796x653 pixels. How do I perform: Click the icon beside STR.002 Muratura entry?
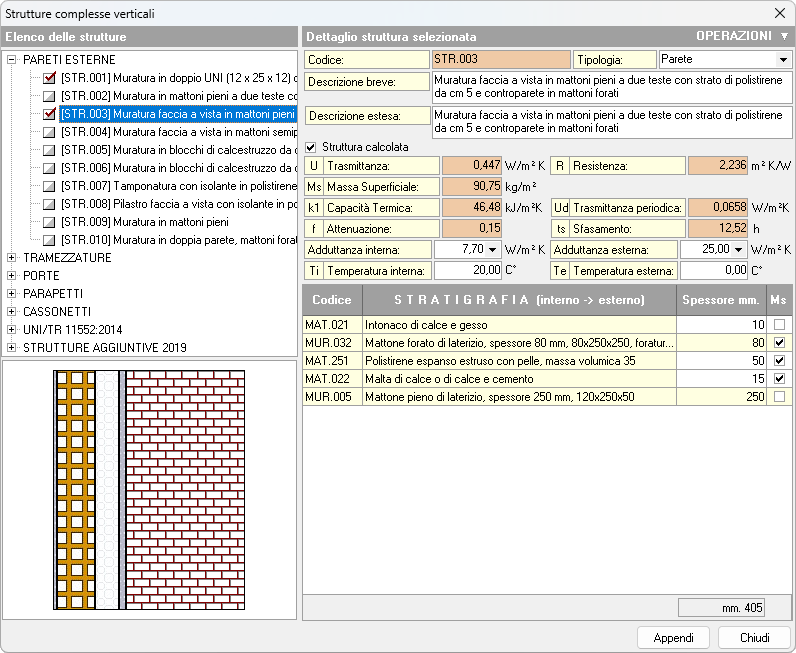[x=49, y=96]
